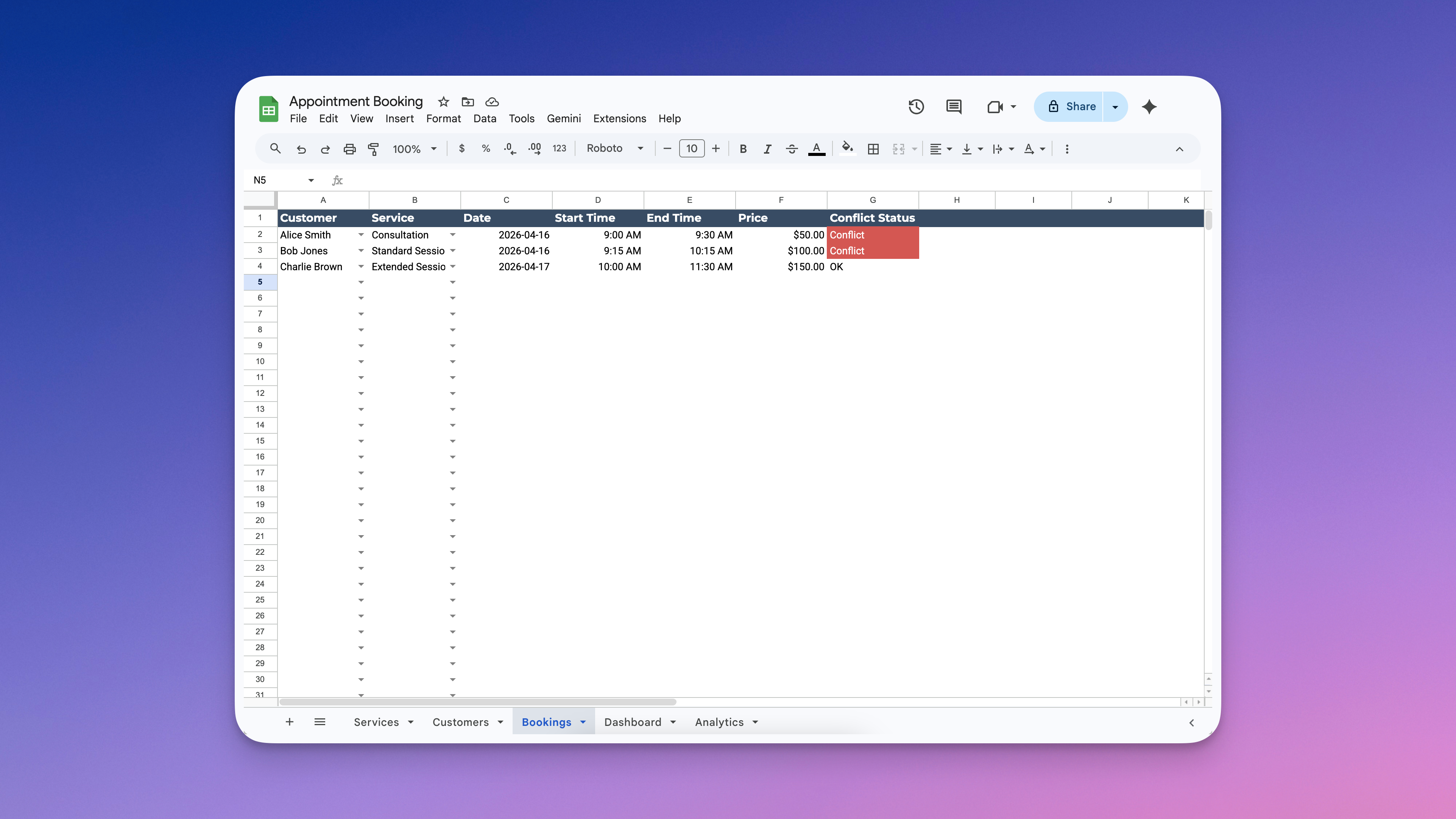Open the Service dropdown for Bob Jones

pos(453,251)
